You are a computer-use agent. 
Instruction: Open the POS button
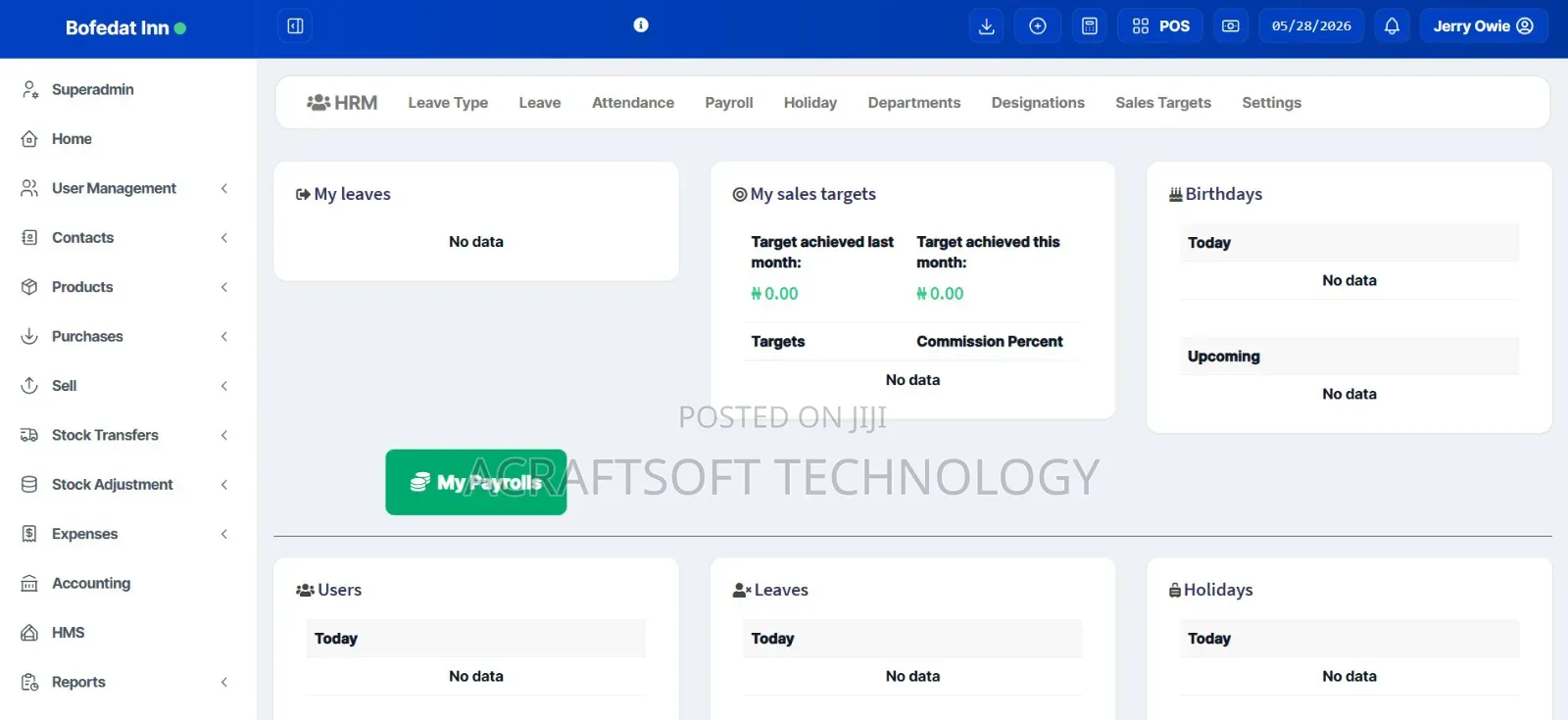click(x=1160, y=26)
